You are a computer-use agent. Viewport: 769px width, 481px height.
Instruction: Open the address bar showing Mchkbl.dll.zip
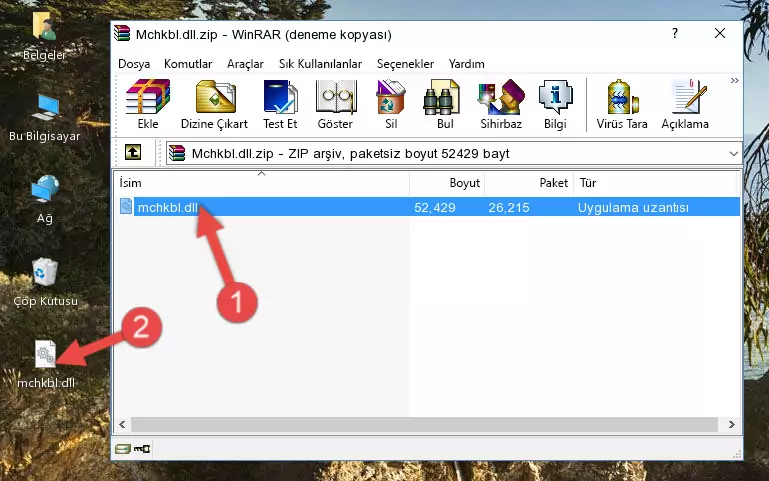click(453, 153)
